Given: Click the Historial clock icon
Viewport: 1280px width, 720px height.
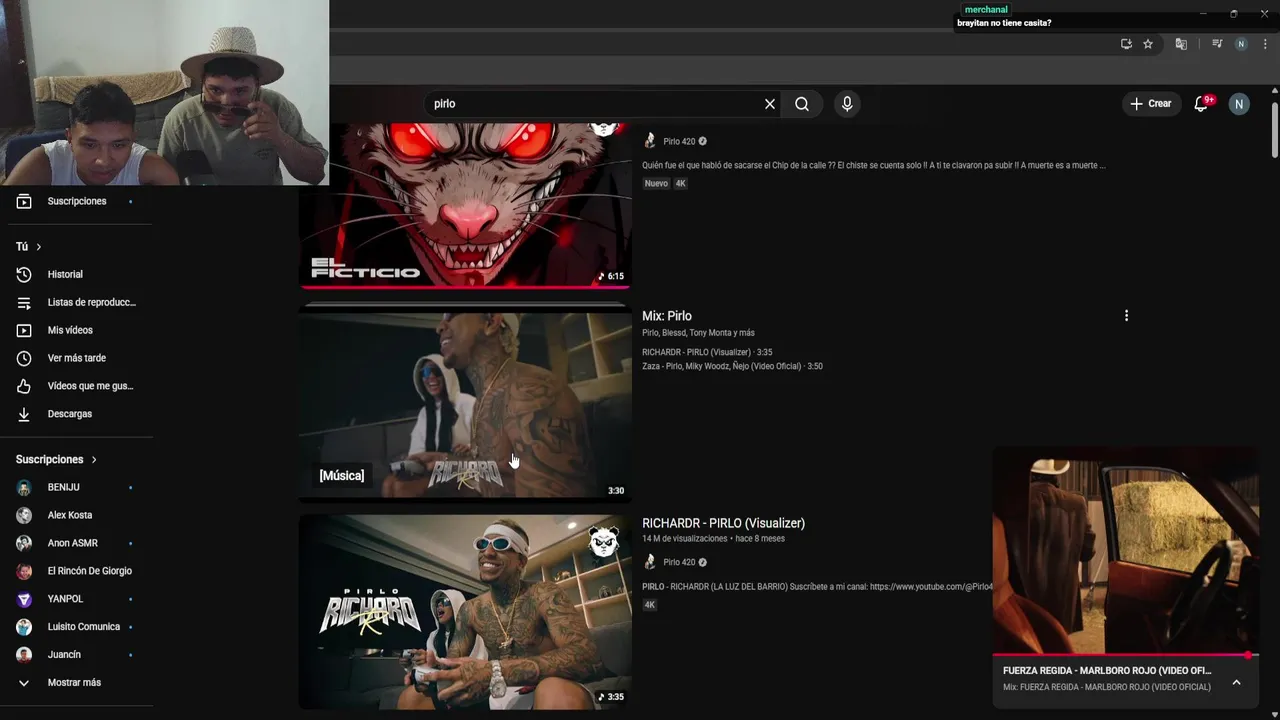Looking at the screenshot, I should tap(24, 274).
